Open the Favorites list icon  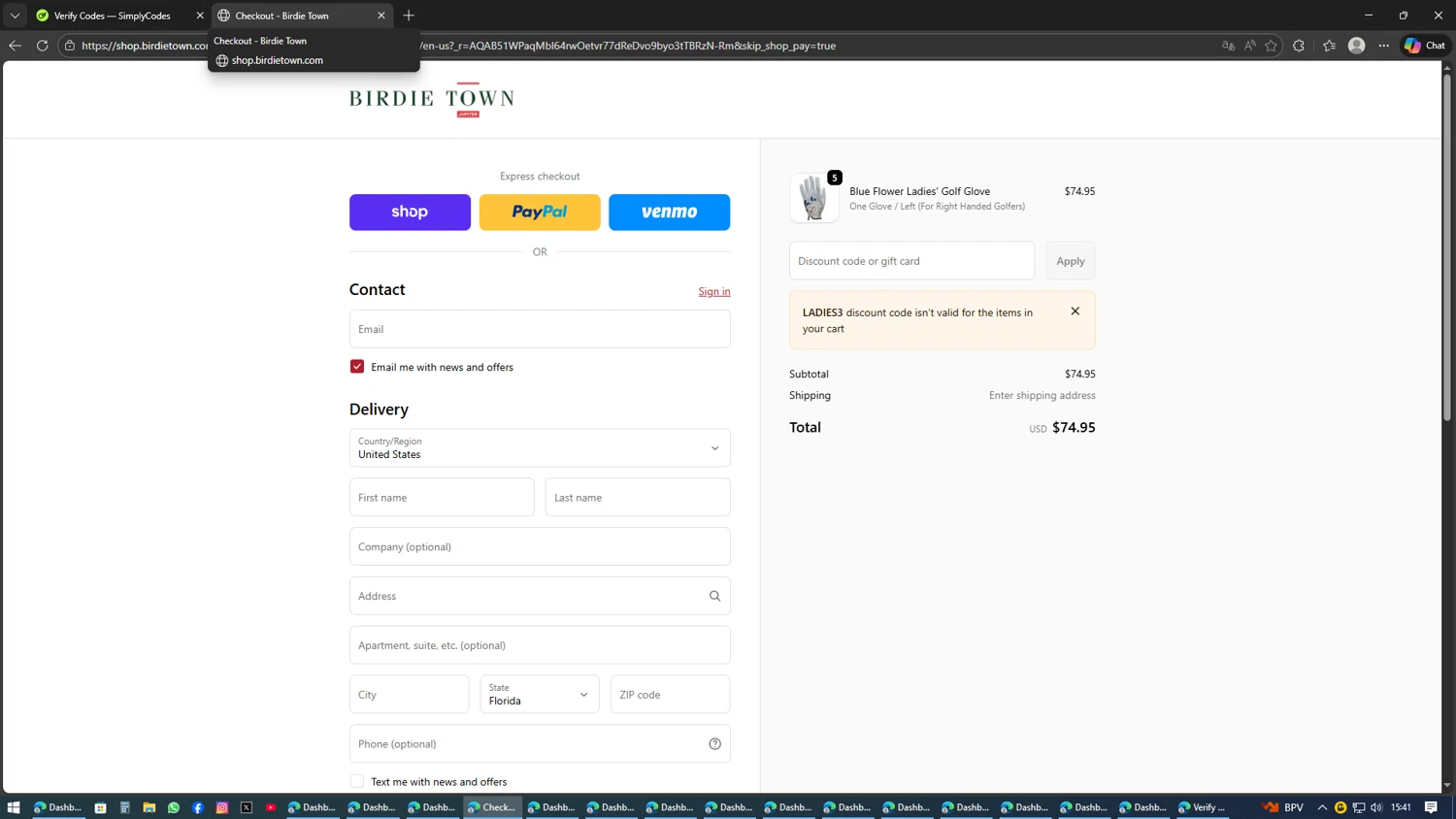click(1329, 46)
